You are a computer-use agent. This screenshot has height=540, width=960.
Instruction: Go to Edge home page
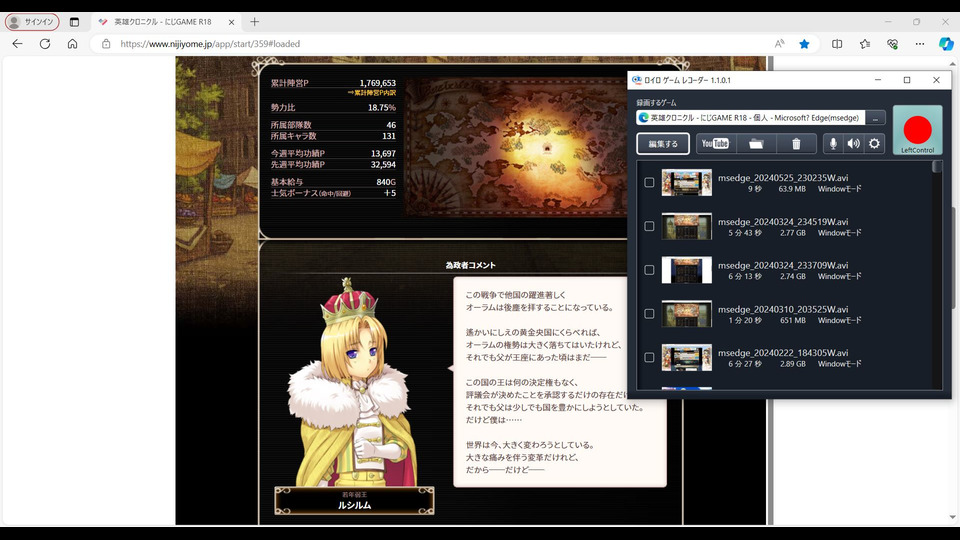click(72, 43)
